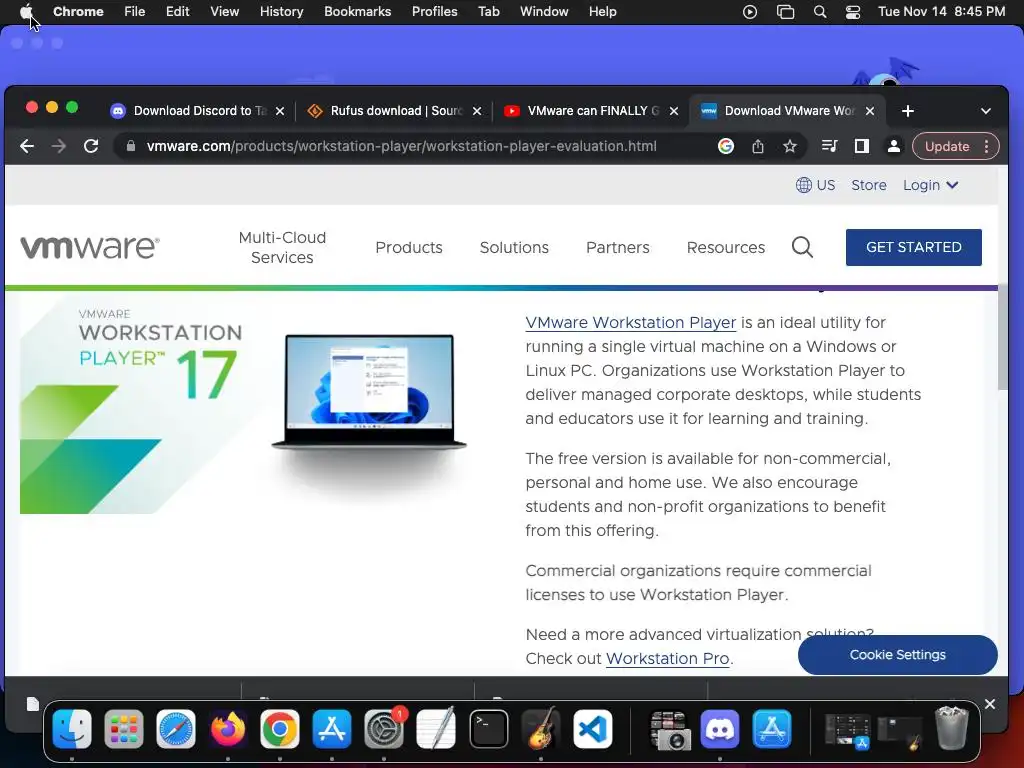This screenshot has width=1024, height=768.
Task: Click the browser forward arrow
Action: point(59,146)
